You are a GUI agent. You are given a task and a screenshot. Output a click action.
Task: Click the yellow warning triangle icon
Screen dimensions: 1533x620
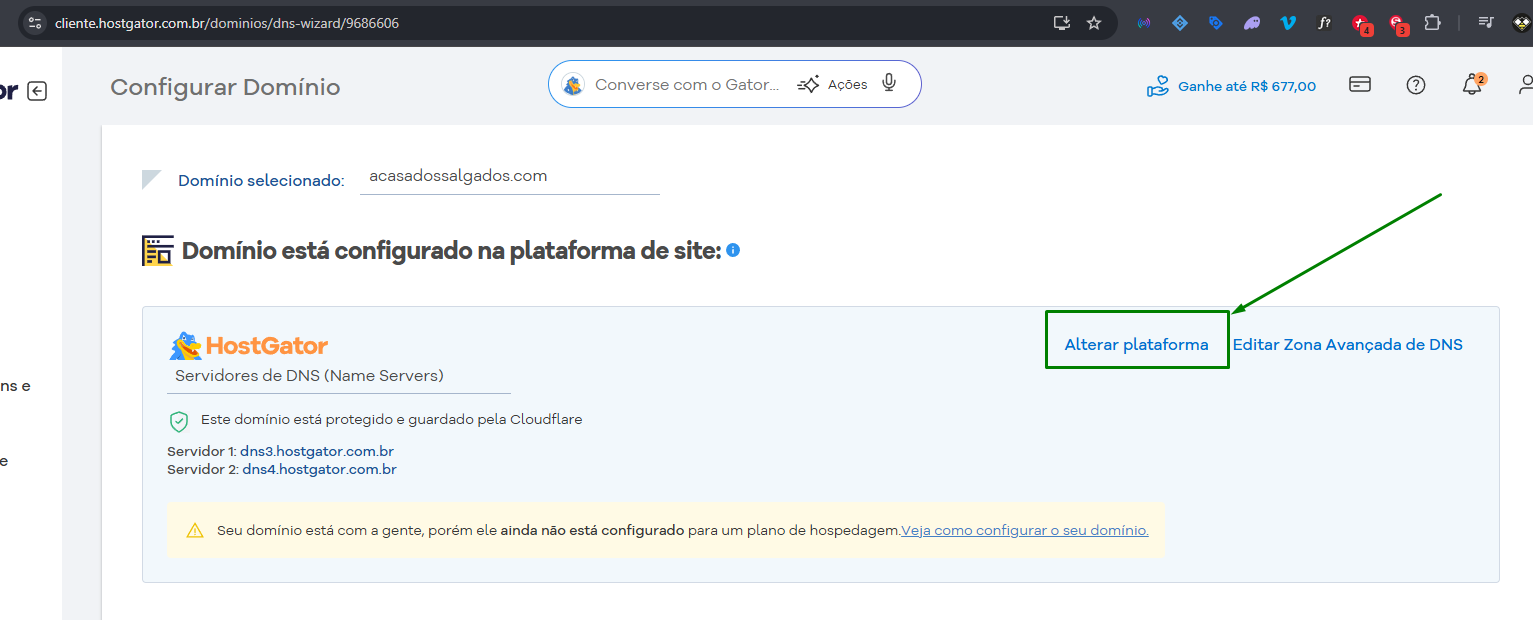tap(195, 530)
